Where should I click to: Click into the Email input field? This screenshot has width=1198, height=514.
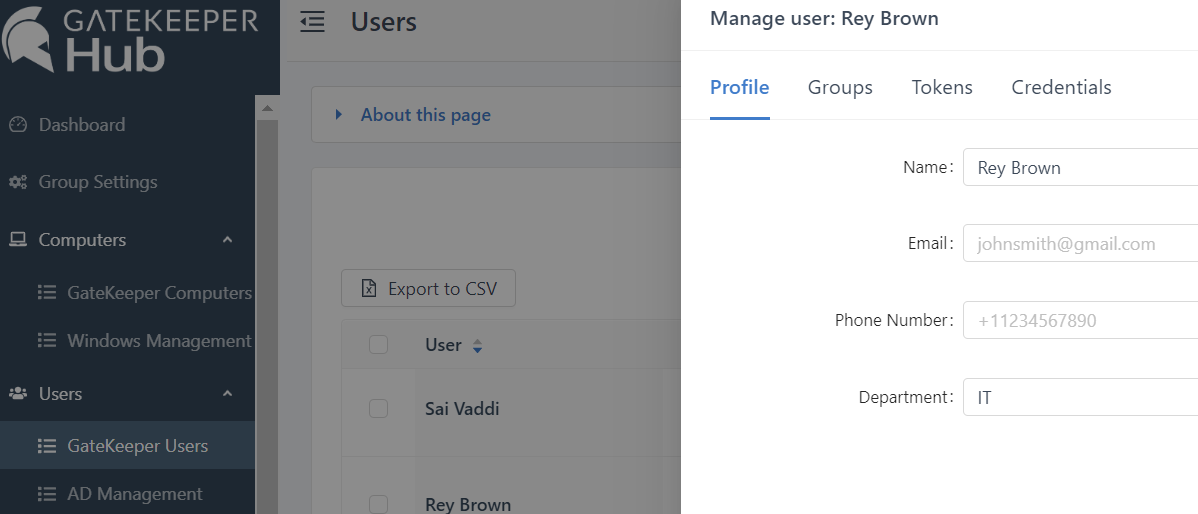pyautogui.click(x=1080, y=244)
